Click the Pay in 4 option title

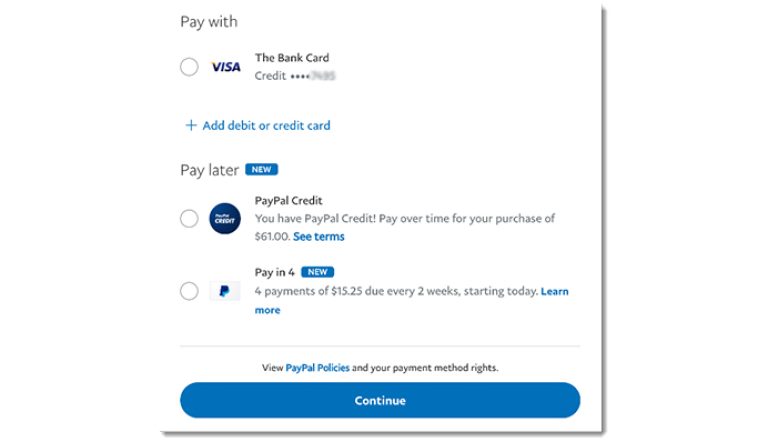[275, 272]
